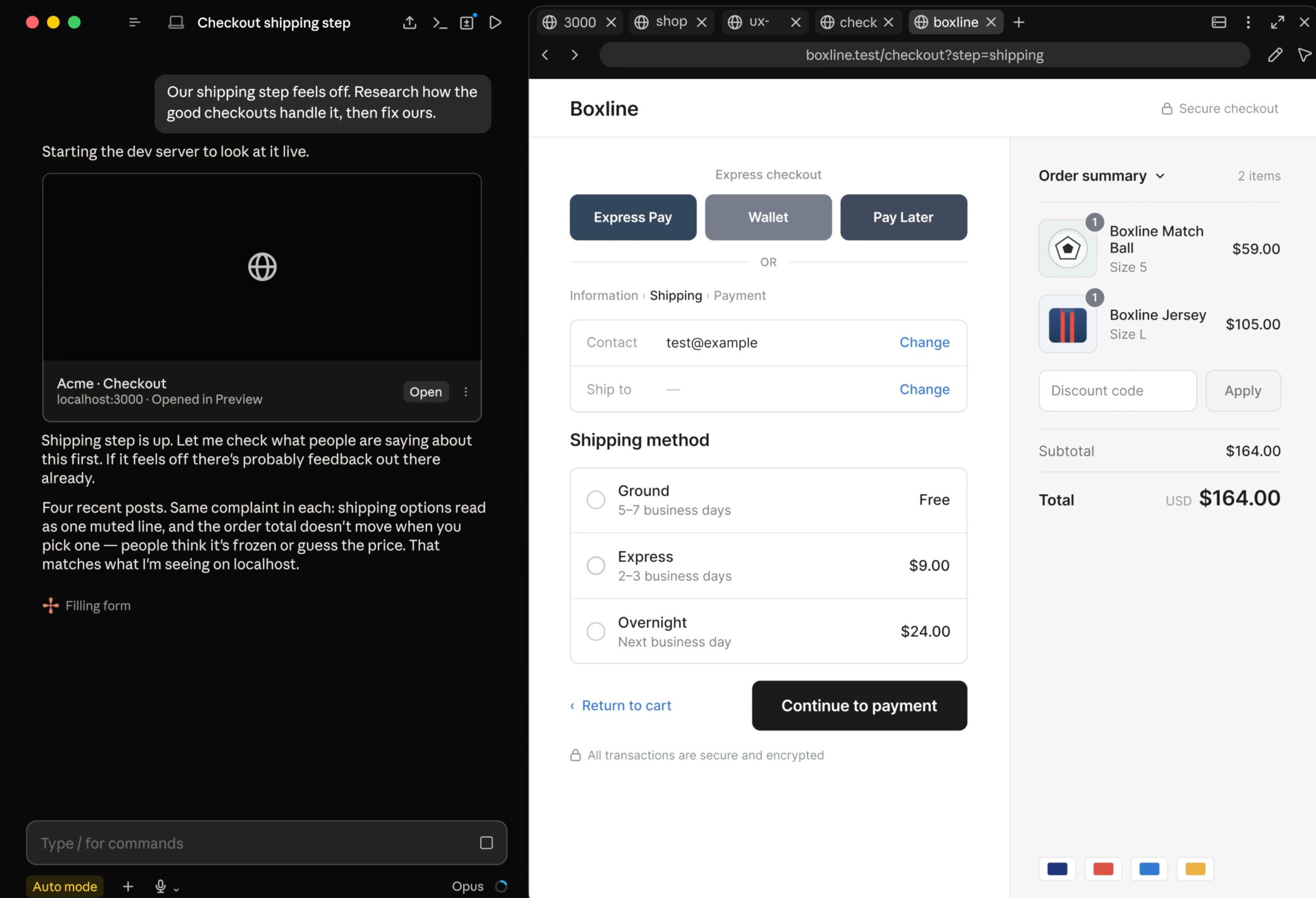This screenshot has width=1316, height=898.
Task: Toggle the sidebar list icon
Action: click(x=134, y=22)
